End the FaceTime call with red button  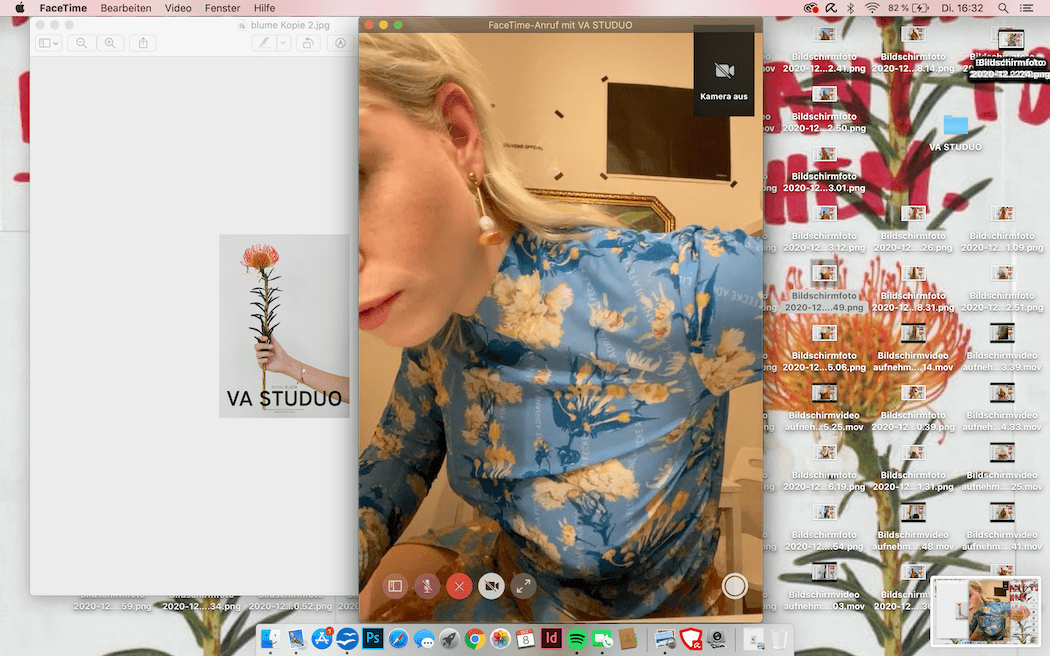(x=459, y=587)
